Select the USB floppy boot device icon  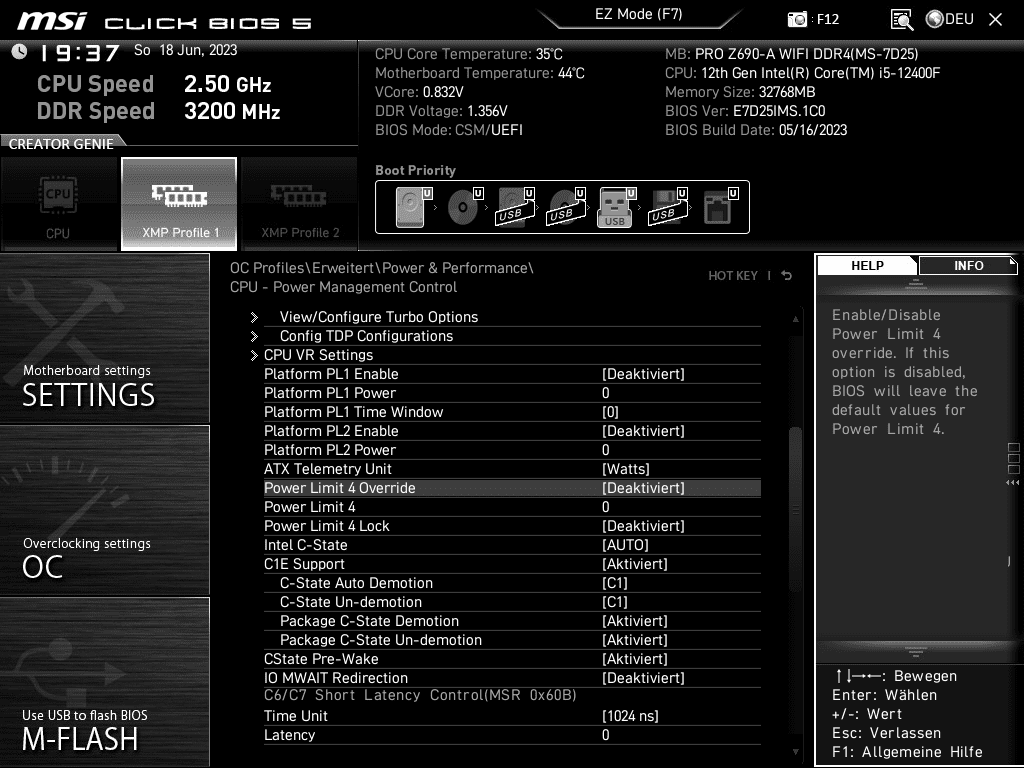coord(667,207)
